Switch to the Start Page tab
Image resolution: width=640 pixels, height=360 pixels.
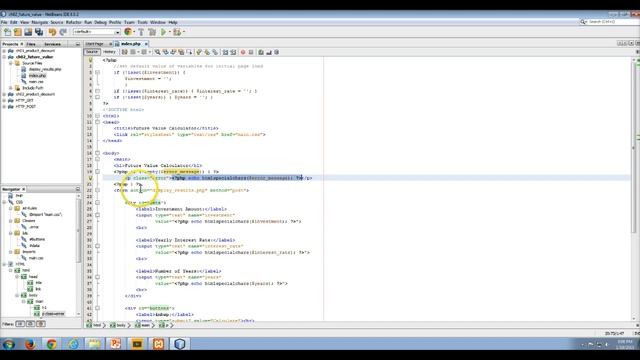coord(95,44)
